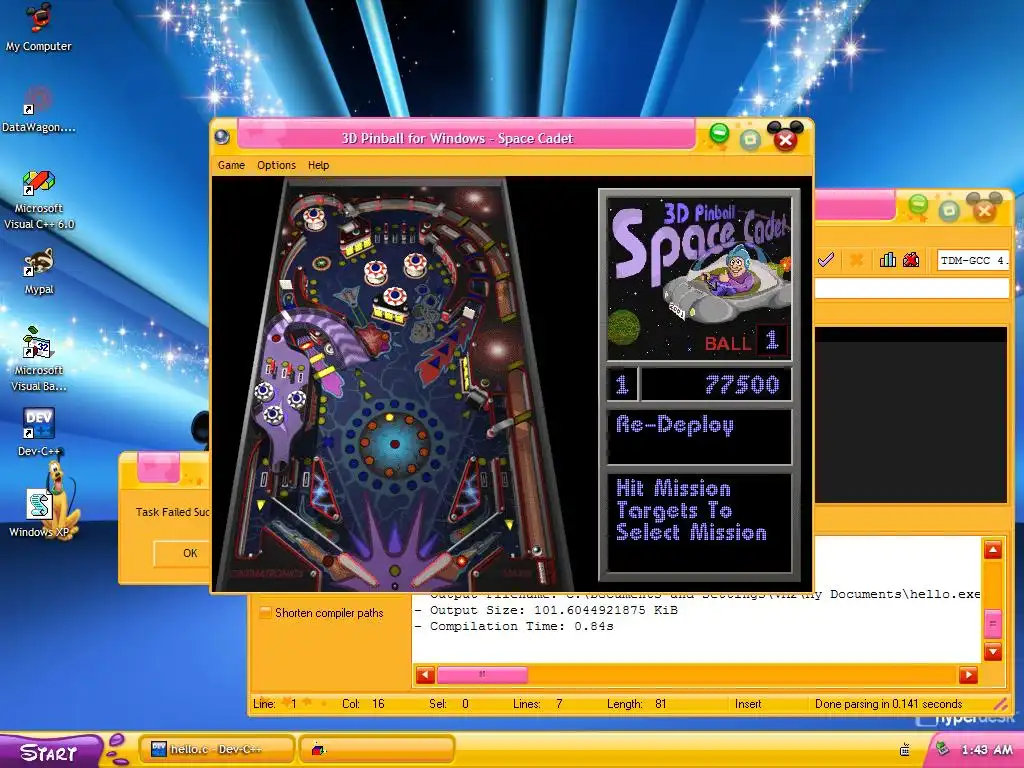Viewport: 1024px width, 768px height.
Task: Switch to hello.c - Dev-C++ taskbar button
Action: [x=216, y=749]
